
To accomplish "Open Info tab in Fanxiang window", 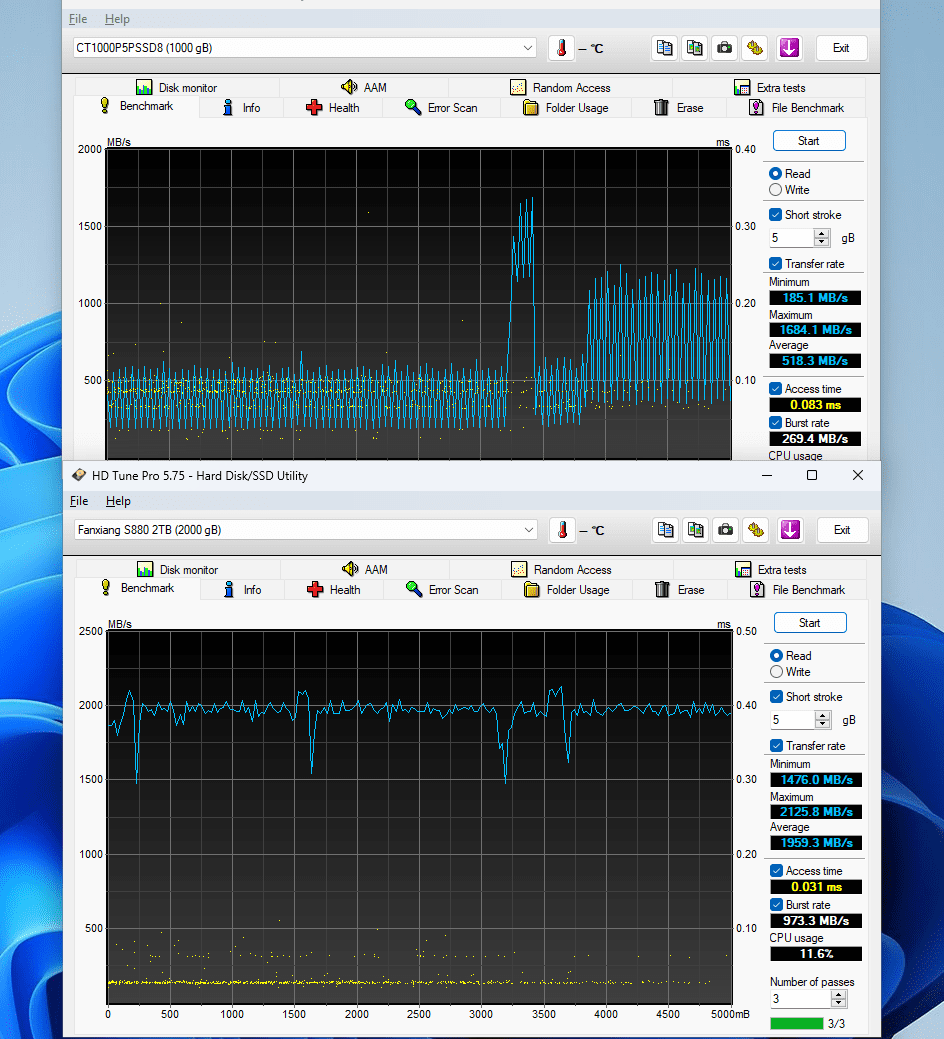I will 243,590.
